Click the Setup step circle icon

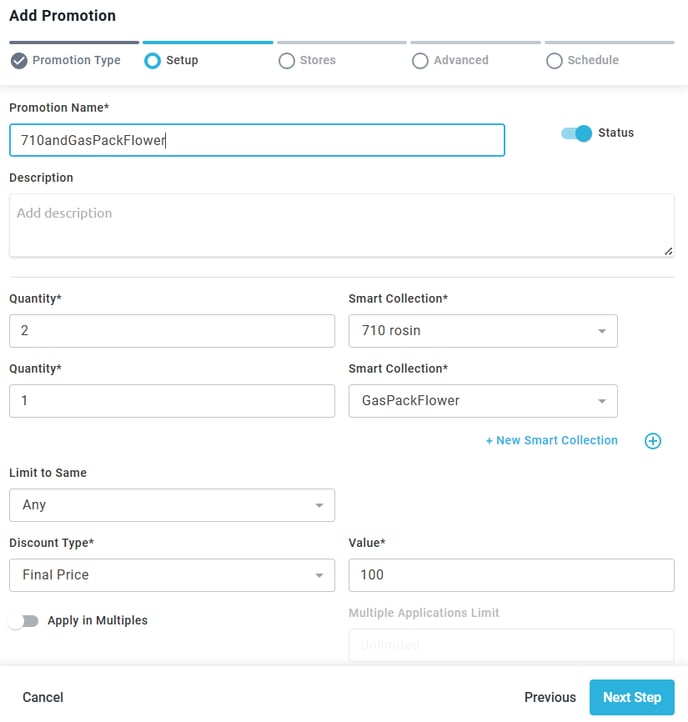click(152, 60)
